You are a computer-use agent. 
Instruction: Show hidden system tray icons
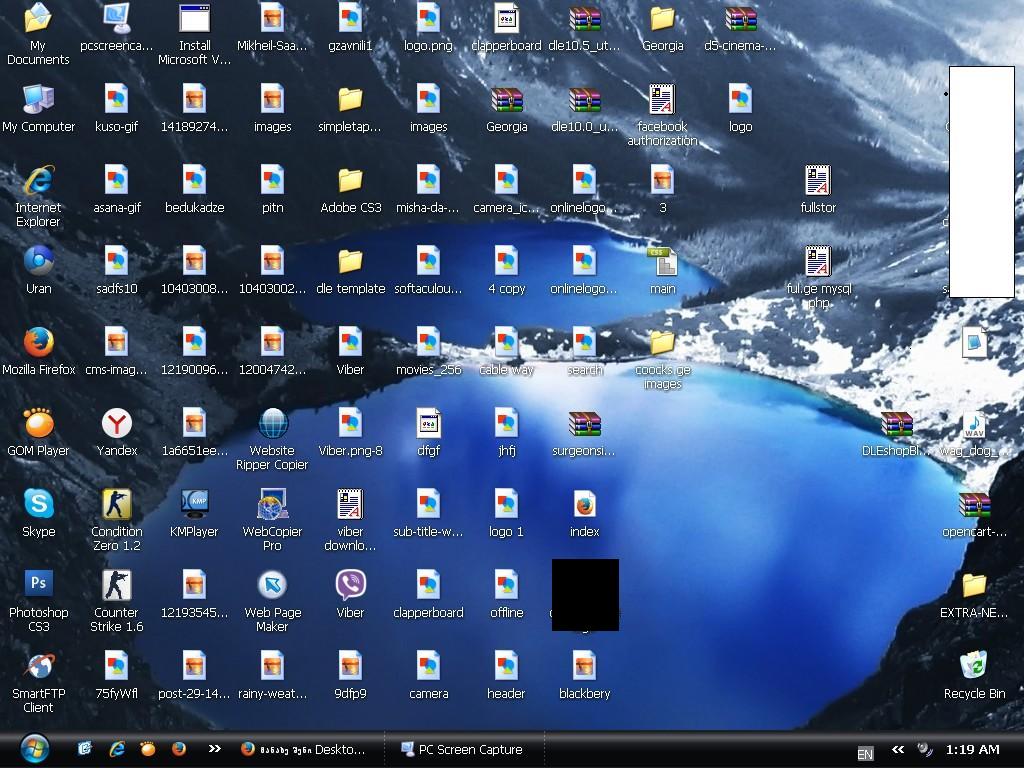point(897,749)
